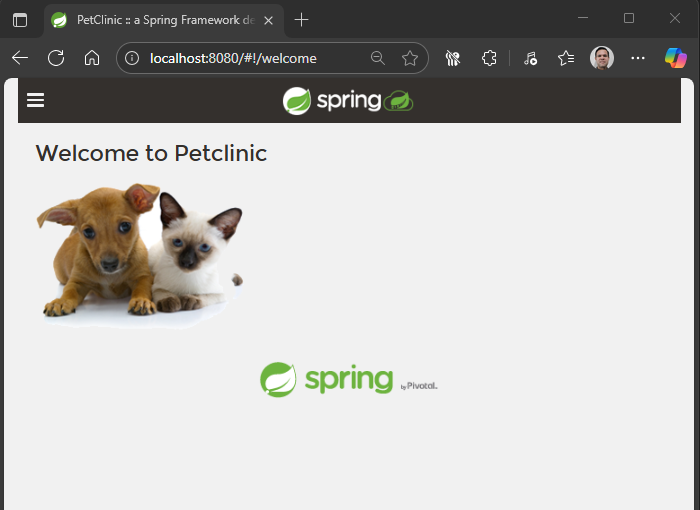Click the Welcome to Petclinic heading
Viewport: 700px width, 510px height.
point(151,153)
